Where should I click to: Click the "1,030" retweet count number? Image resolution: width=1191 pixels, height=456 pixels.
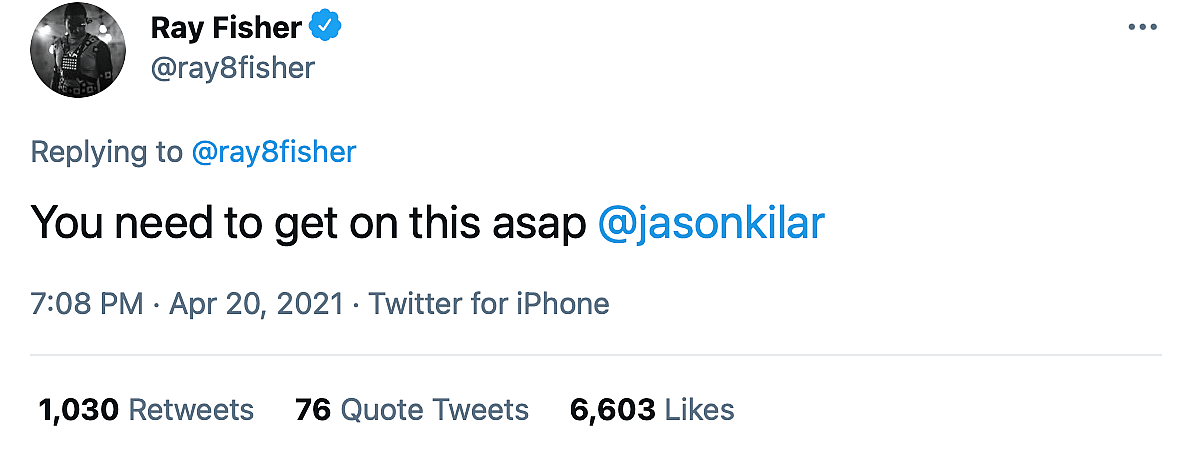pyautogui.click(x=79, y=409)
